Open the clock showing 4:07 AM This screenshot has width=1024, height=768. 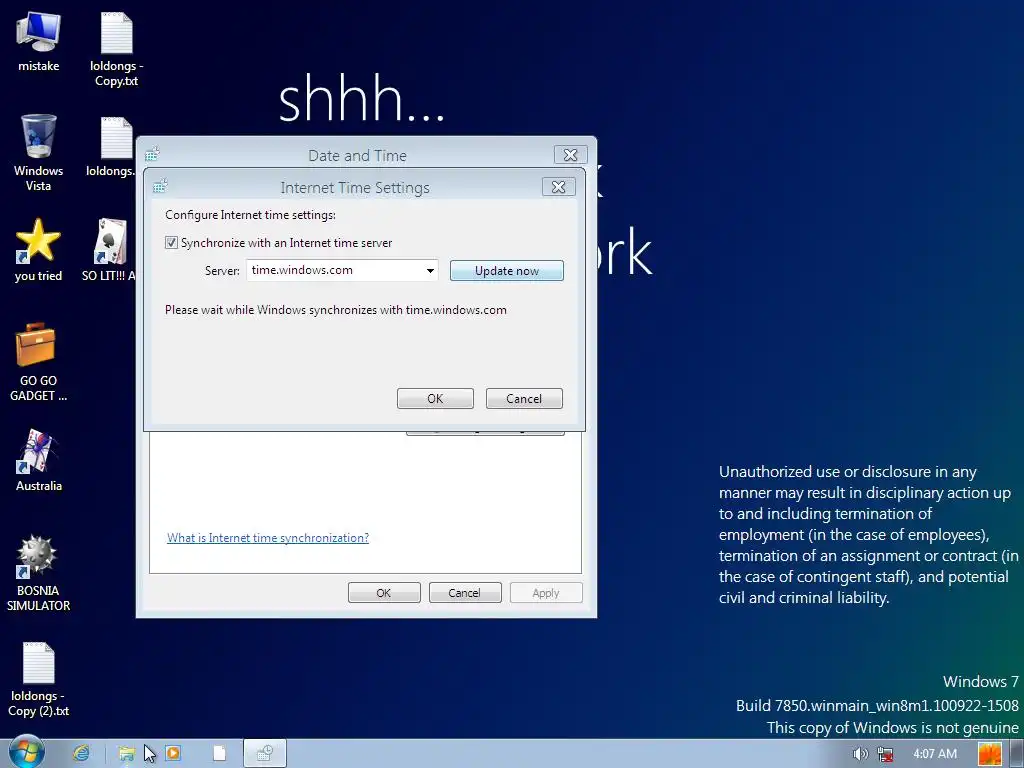(x=935, y=754)
